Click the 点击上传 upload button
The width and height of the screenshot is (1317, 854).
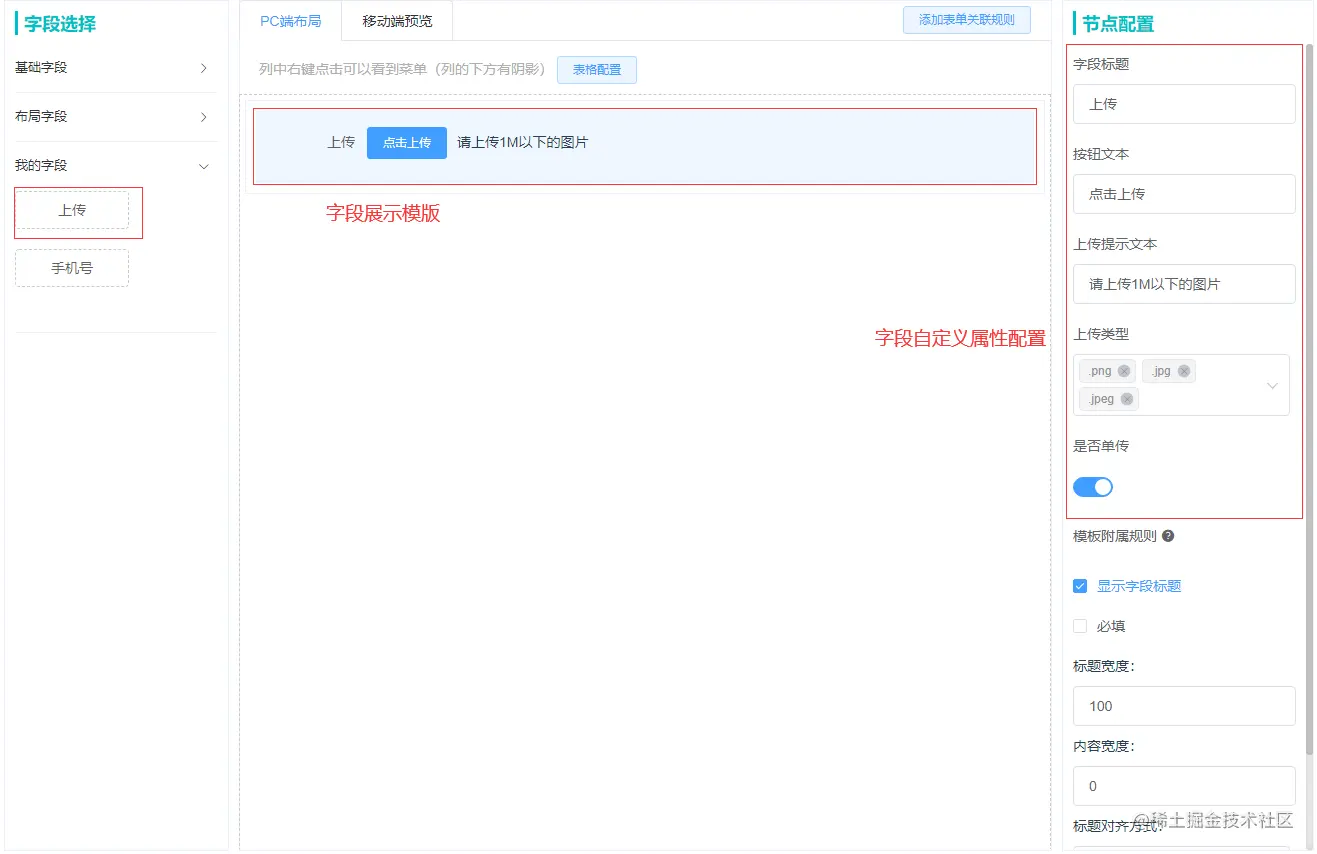[x=406, y=143]
